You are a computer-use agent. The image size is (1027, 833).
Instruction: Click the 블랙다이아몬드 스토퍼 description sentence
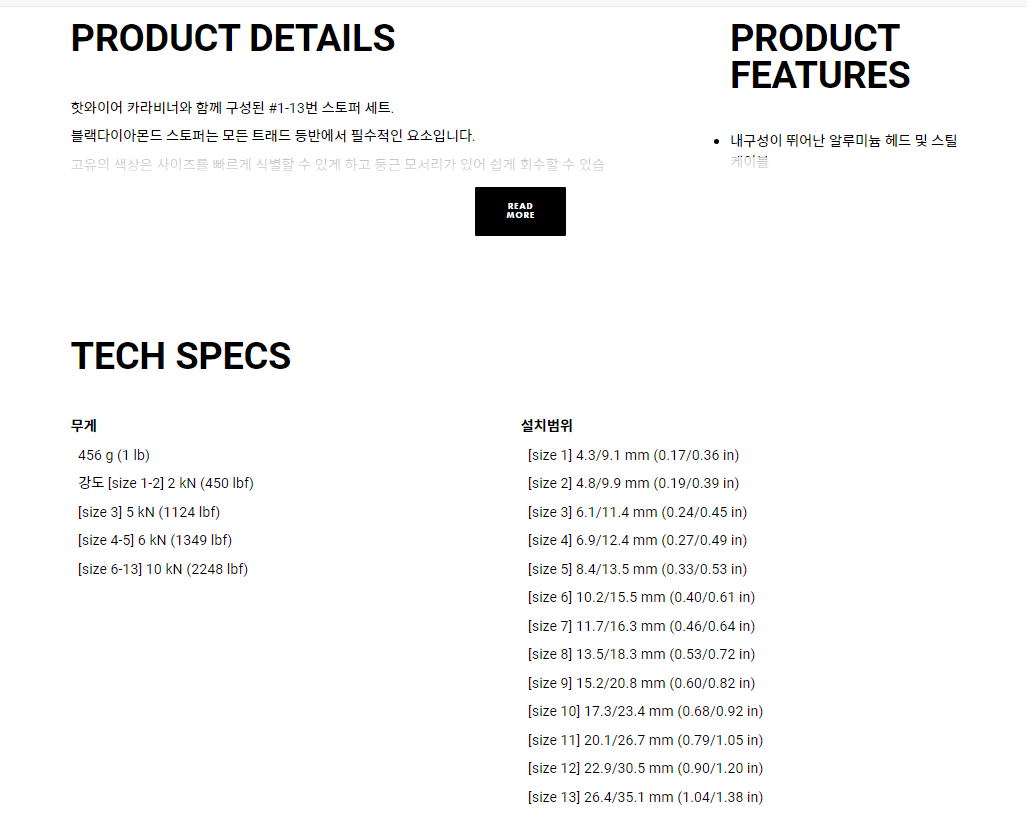pyautogui.click(x=272, y=135)
